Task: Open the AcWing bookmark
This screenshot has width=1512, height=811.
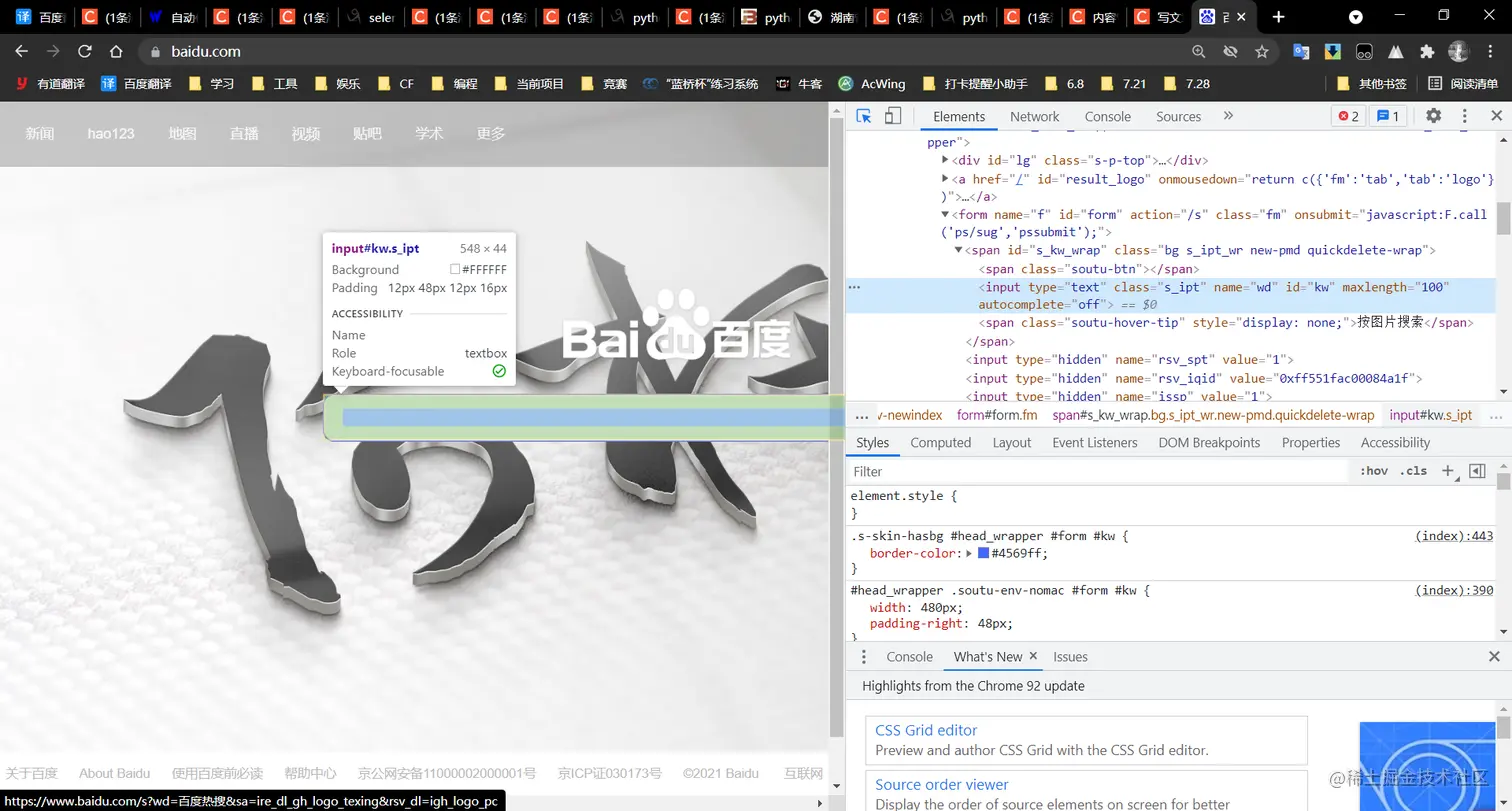Action: 872,84
